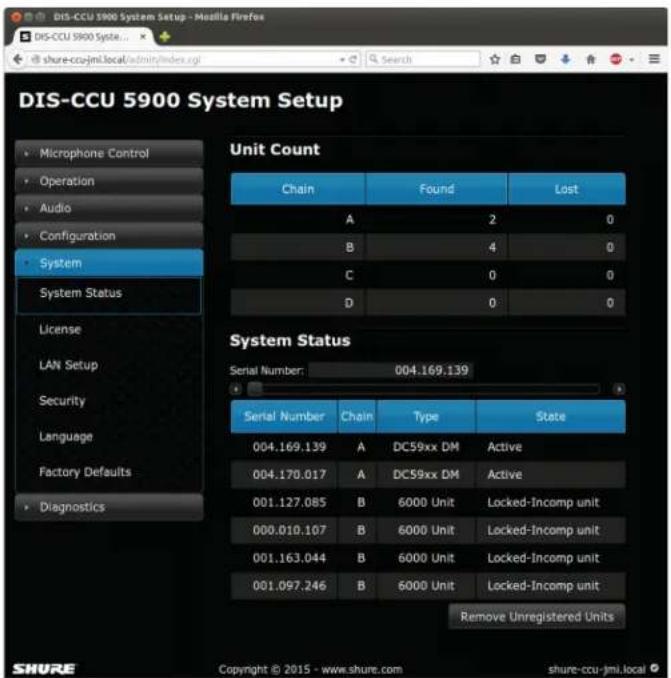This screenshot has height=678, width=671.
Task: Open the License page
Action: point(60,329)
